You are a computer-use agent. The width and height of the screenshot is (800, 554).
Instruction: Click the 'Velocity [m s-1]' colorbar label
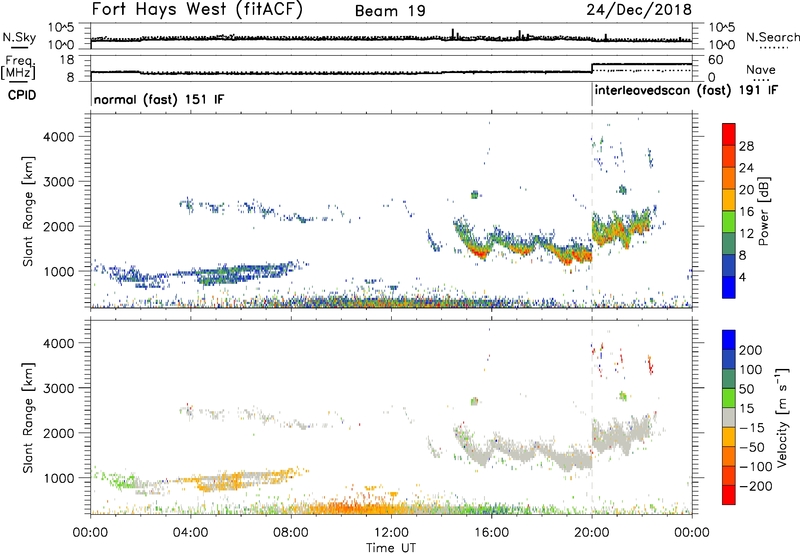(783, 417)
